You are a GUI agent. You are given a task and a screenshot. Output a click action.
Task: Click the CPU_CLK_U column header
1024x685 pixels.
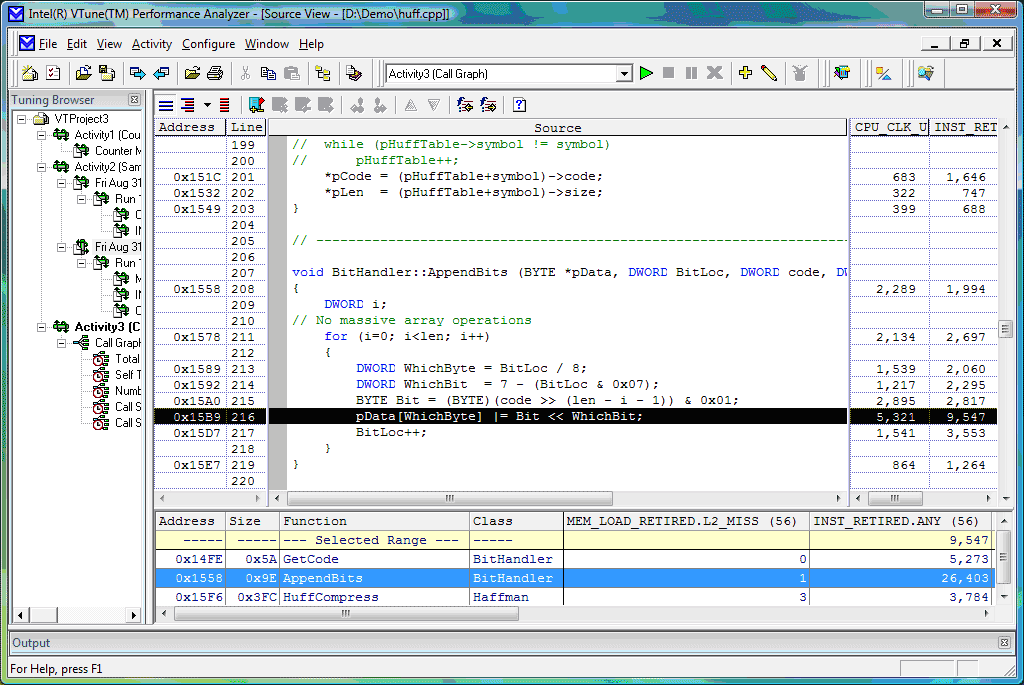pos(889,127)
